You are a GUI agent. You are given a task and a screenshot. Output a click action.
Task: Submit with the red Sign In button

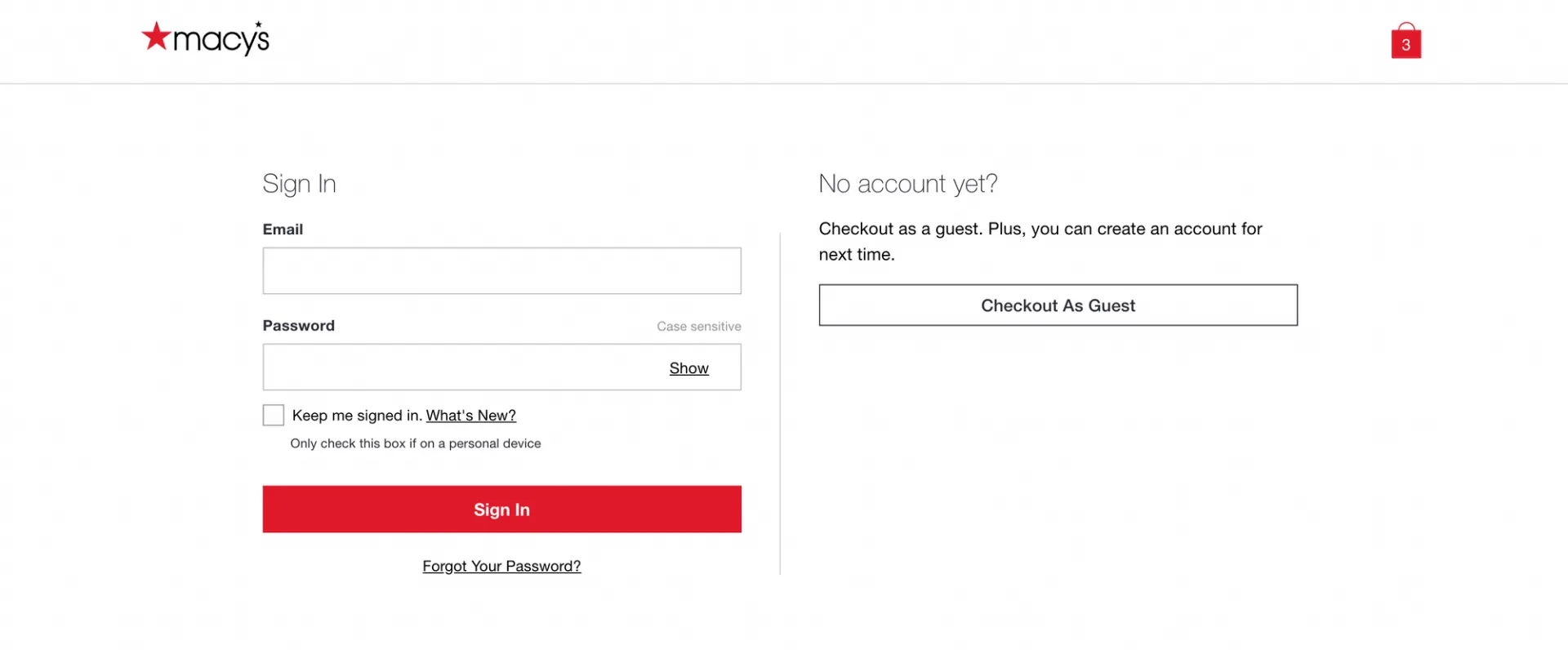point(501,510)
